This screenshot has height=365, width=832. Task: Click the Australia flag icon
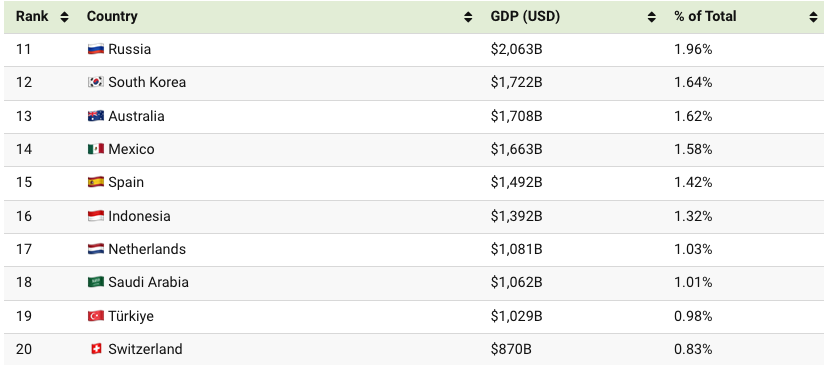tap(96, 116)
